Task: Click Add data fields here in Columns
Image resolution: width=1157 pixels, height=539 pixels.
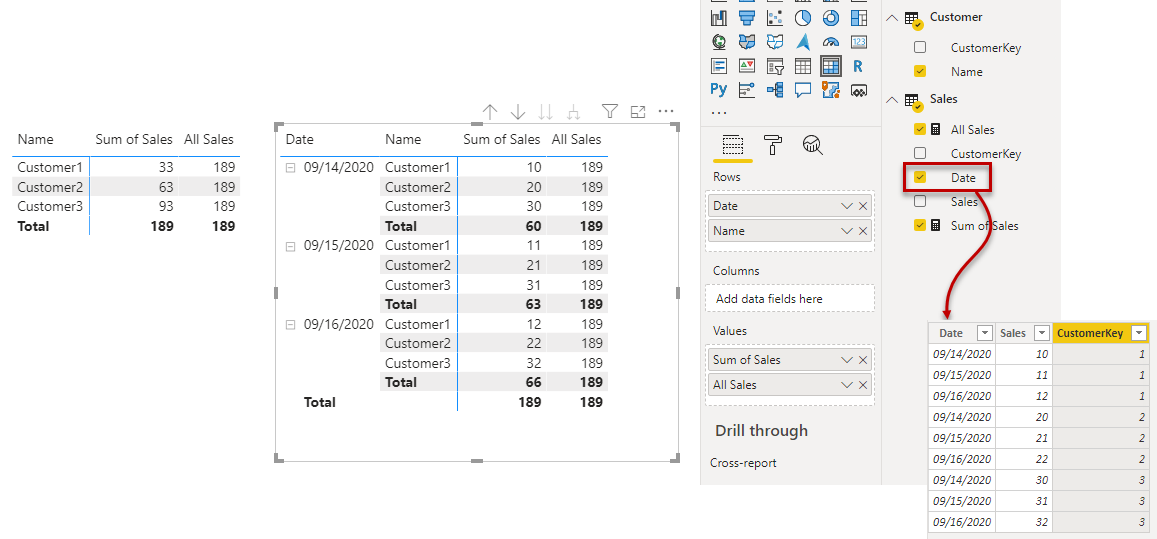Action: (x=790, y=298)
